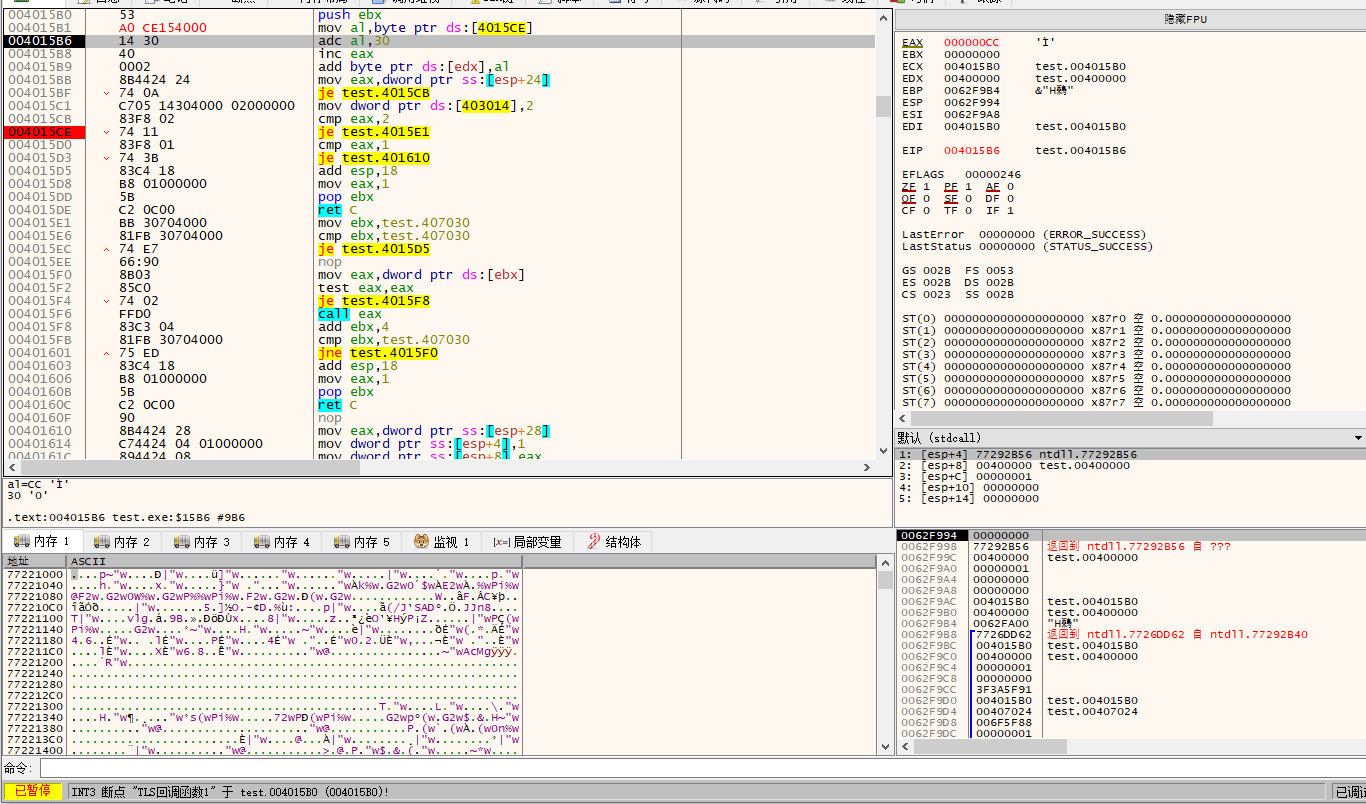1366x804 pixels.
Task: Open the 默认 (stdcall) calling convention dropdown
Action: coord(1130,438)
